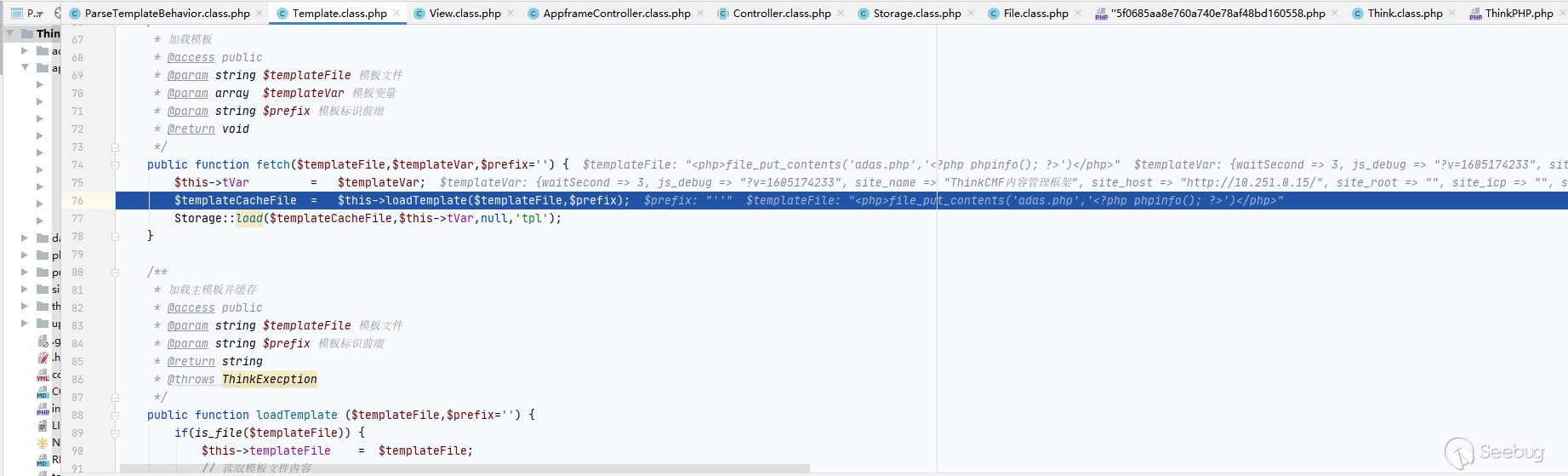
Task: Close the AppframeController.class.php tab
Action: [700, 13]
